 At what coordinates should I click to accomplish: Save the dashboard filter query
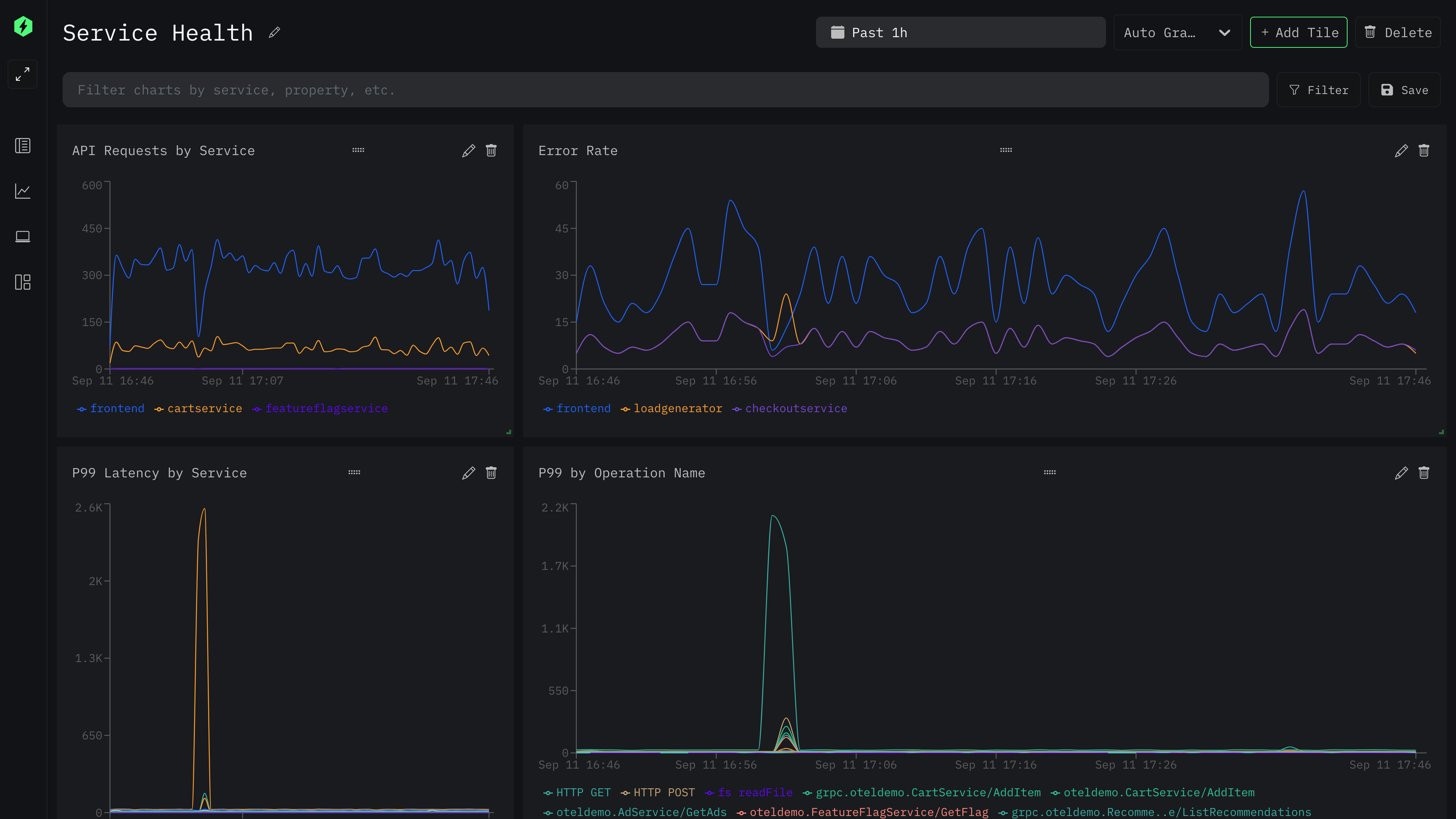[x=1404, y=90]
